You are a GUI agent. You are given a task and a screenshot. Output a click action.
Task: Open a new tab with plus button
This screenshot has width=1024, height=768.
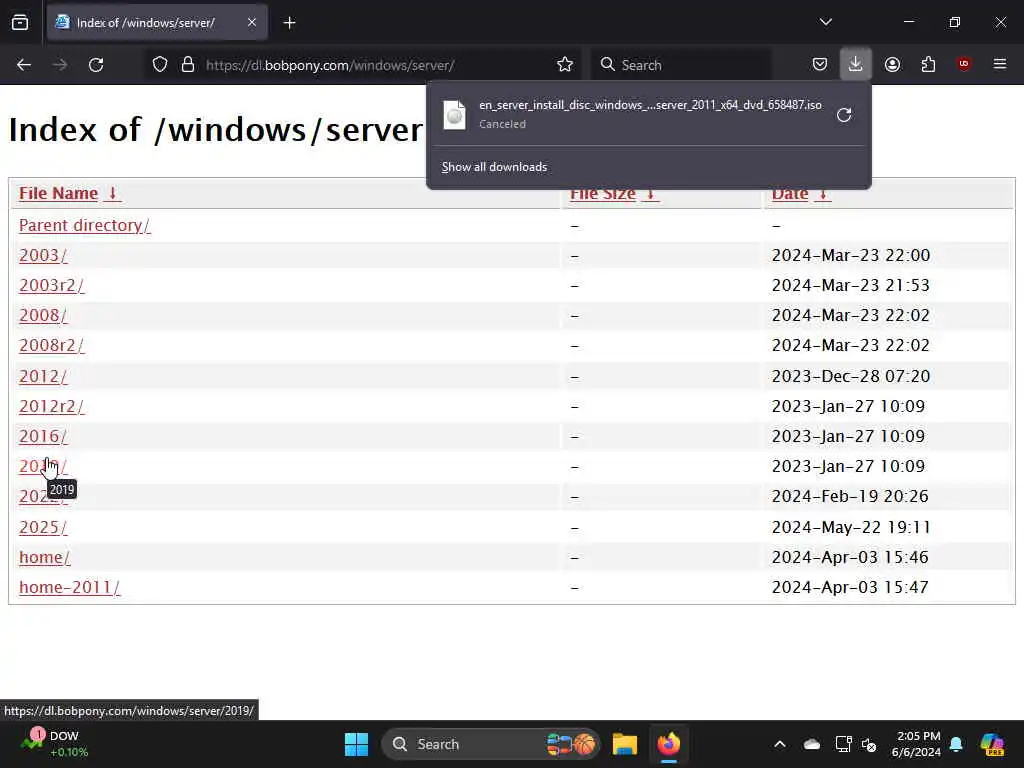pyautogui.click(x=289, y=23)
